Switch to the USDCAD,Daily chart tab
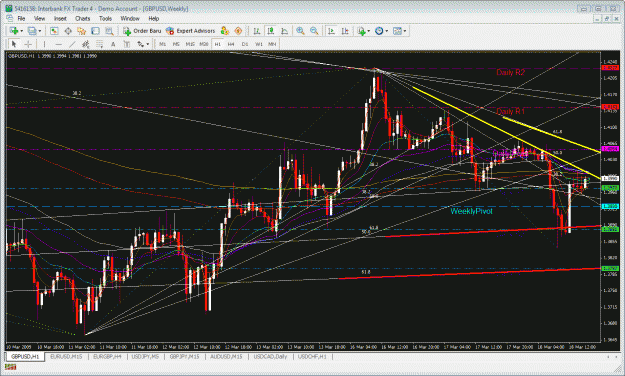The image size is (625, 376). tap(270, 356)
